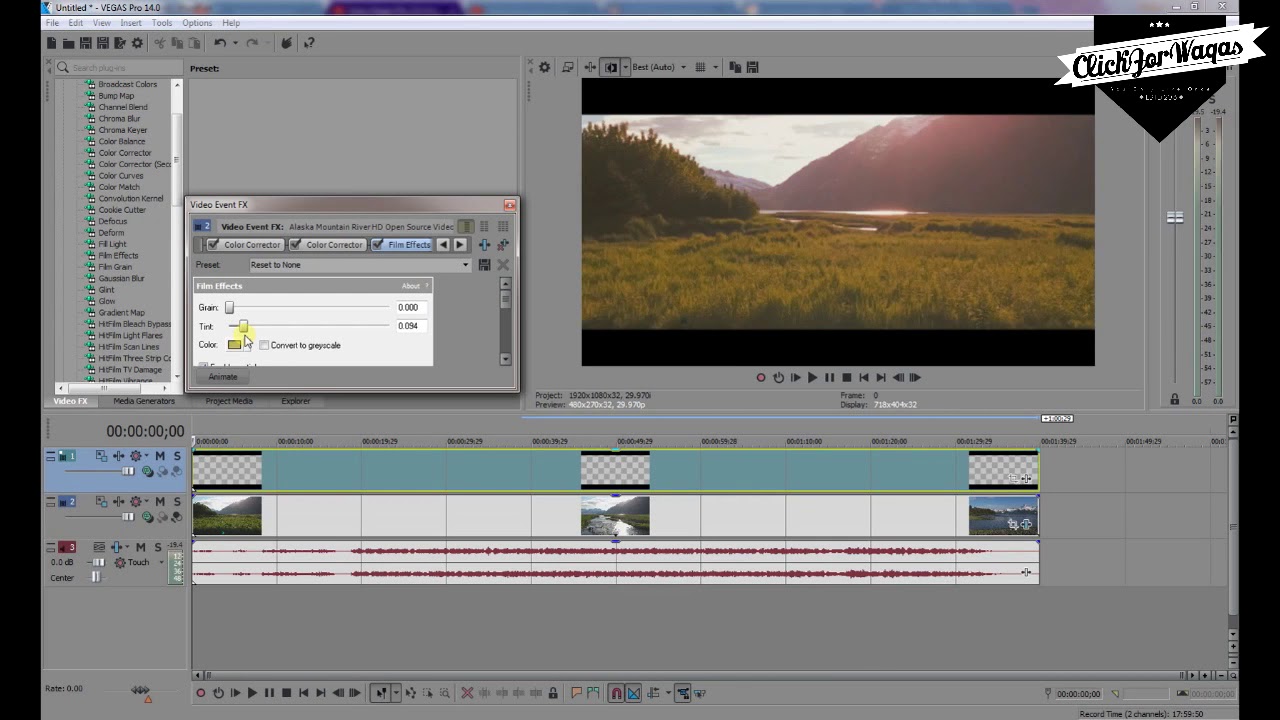The height and width of the screenshot is (720, 1280).
Task: Click the Animate button
Action: [223, 377]
